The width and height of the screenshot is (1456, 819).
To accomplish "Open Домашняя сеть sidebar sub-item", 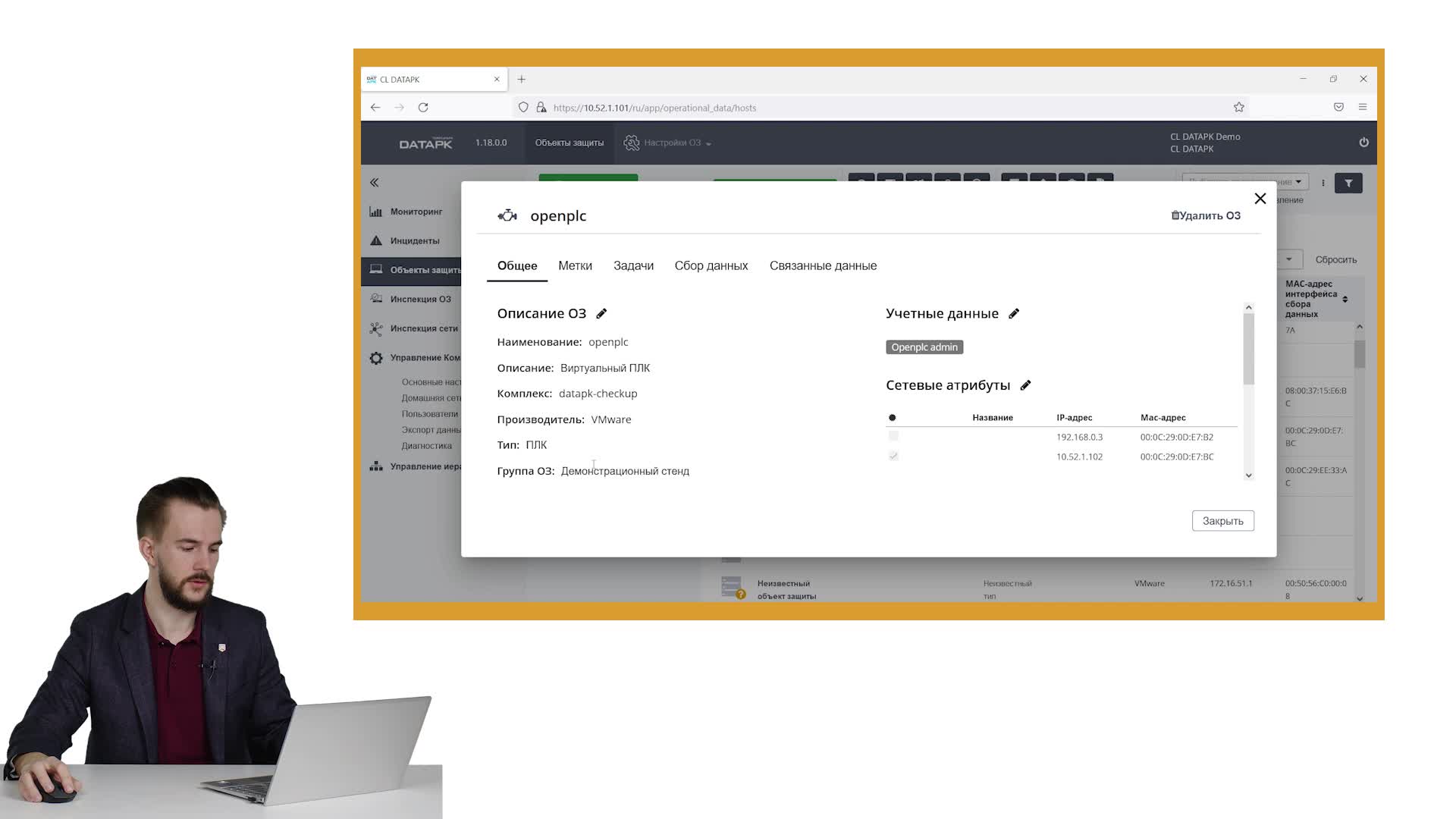I will [431, 398].
